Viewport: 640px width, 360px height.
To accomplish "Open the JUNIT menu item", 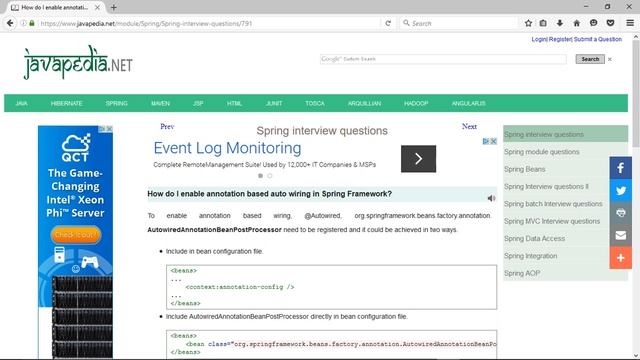I will pos(274,103).
